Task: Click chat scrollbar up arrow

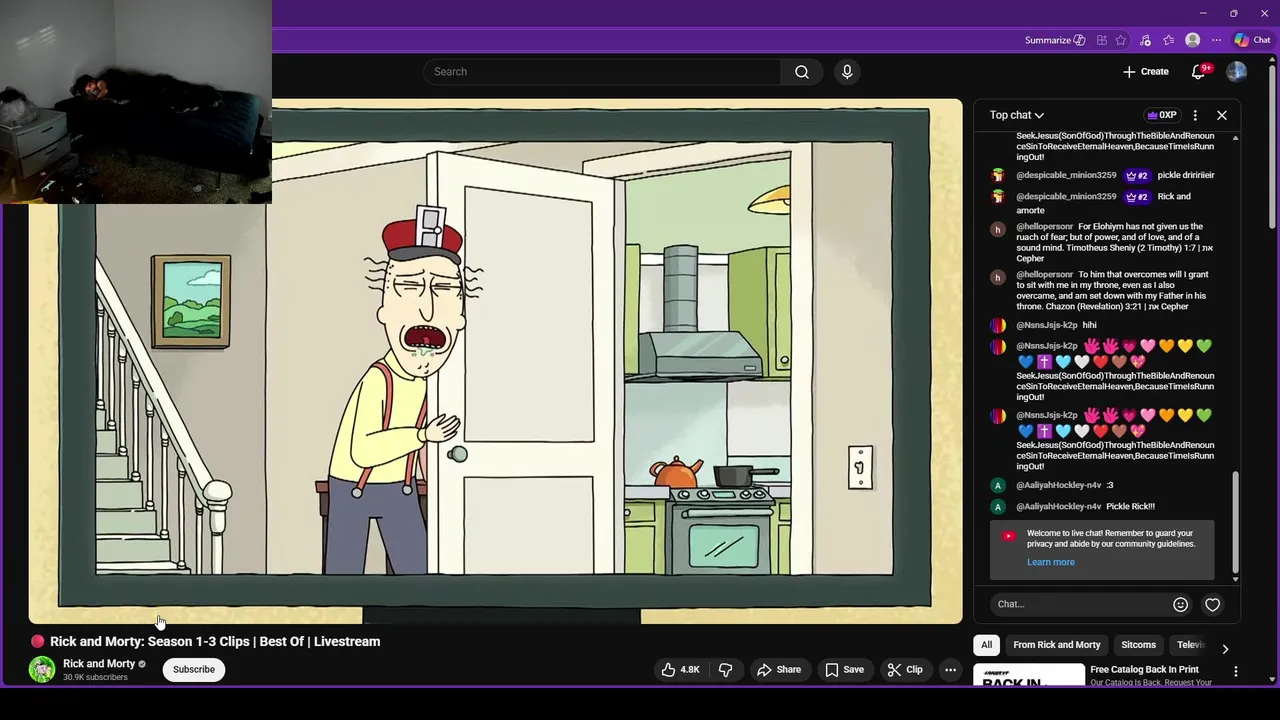Action: pyautogui.click(x=1235, y=137)
